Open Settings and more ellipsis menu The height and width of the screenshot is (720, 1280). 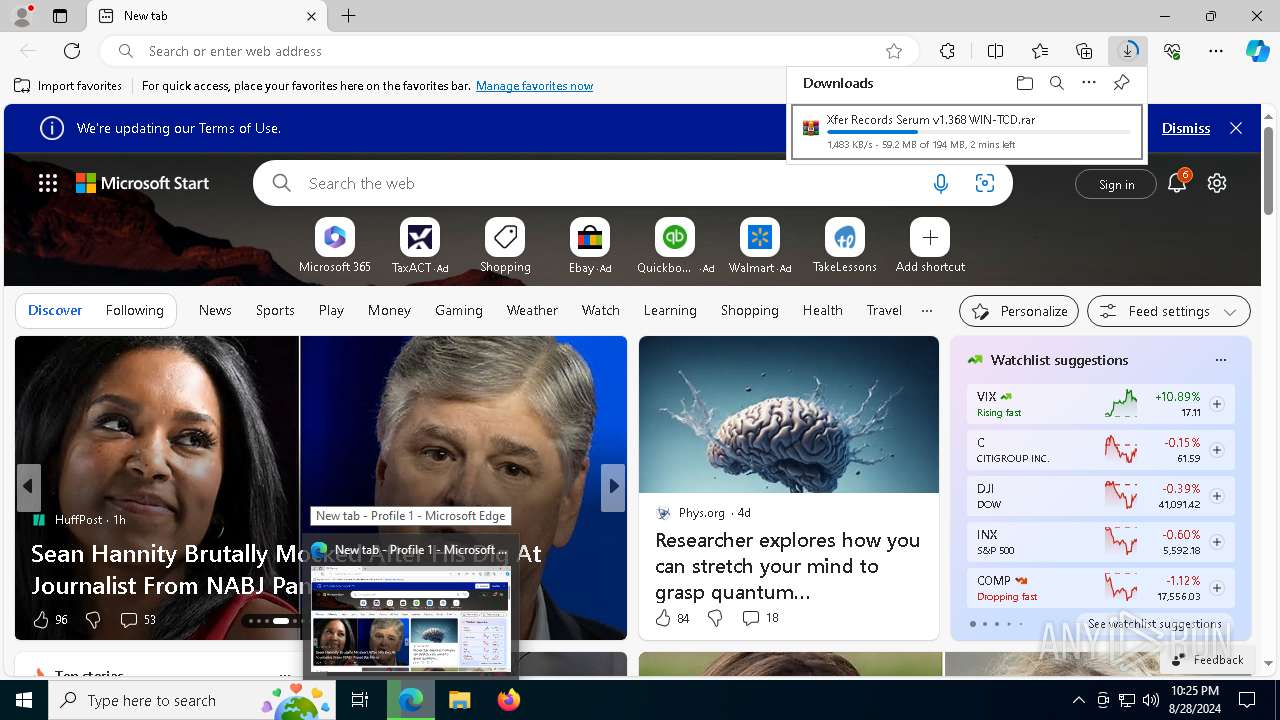(x=1216, y=51)
